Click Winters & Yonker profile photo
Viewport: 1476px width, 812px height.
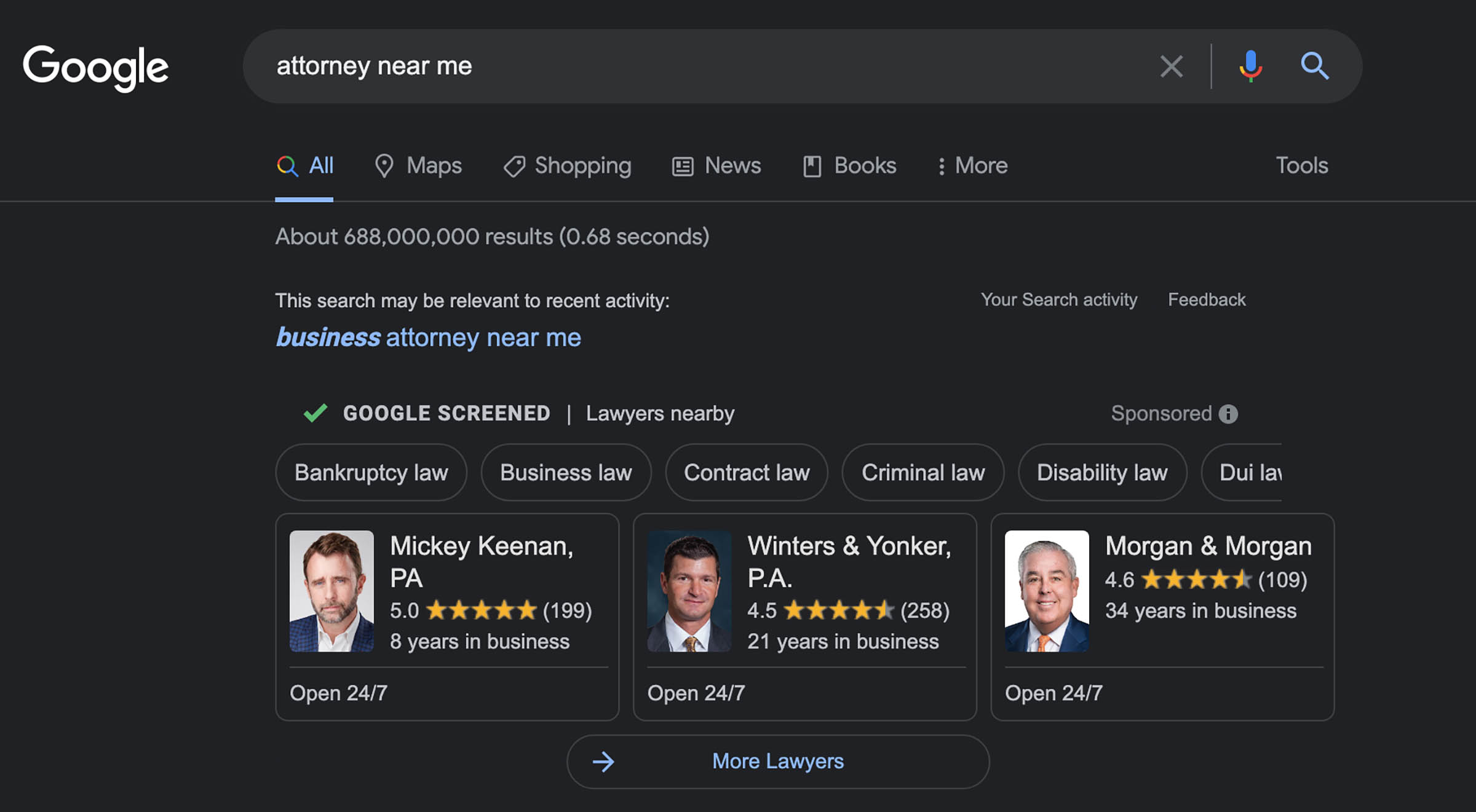click(689, 591)
